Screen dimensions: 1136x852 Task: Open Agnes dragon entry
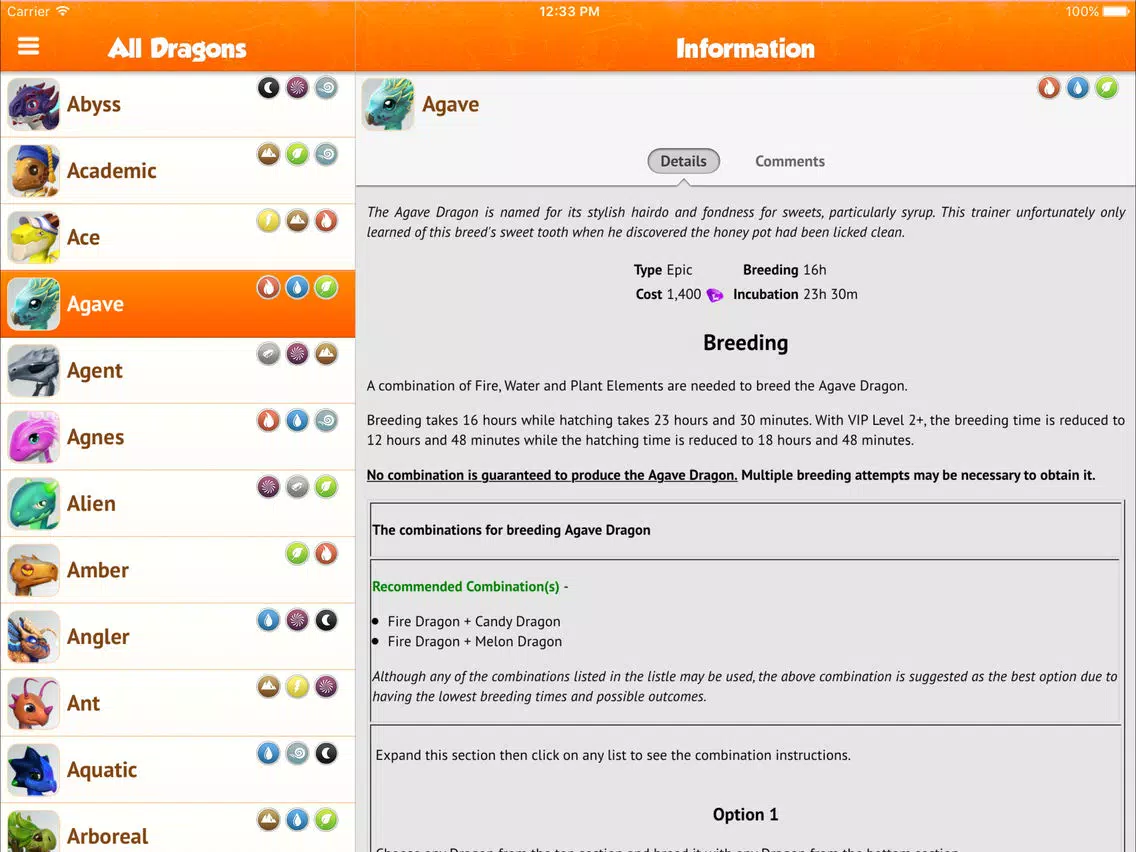pyautogui.click(x=178, y=438)
